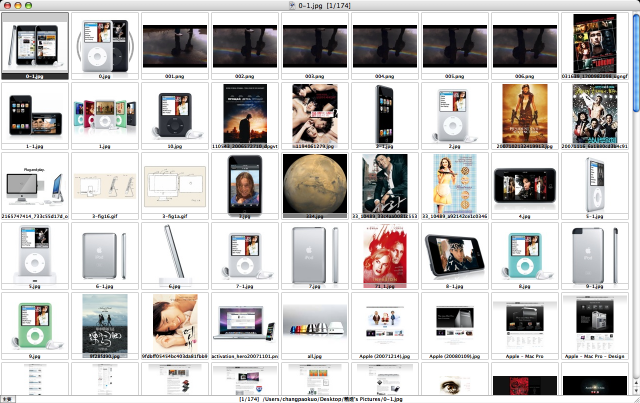
Task: Open the 001.png thumbnail
Action: (x=175, y=46)
